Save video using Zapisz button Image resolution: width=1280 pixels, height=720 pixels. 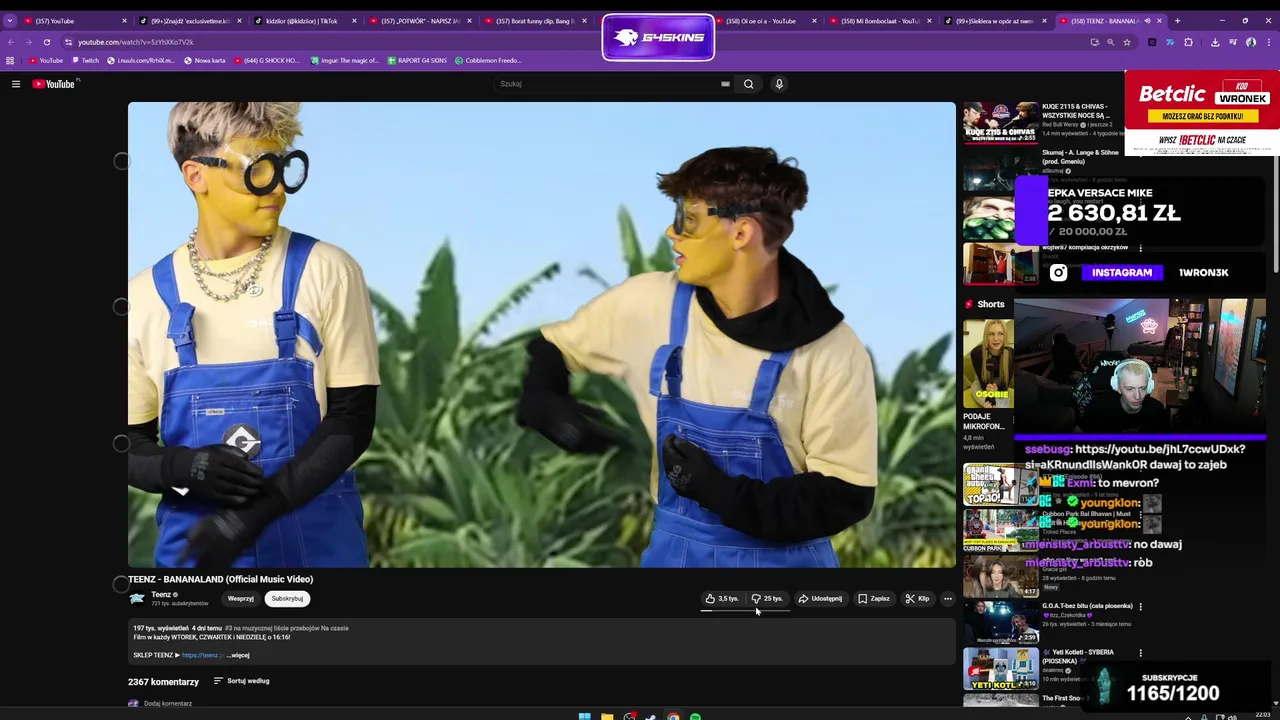(x=874, y=599)
